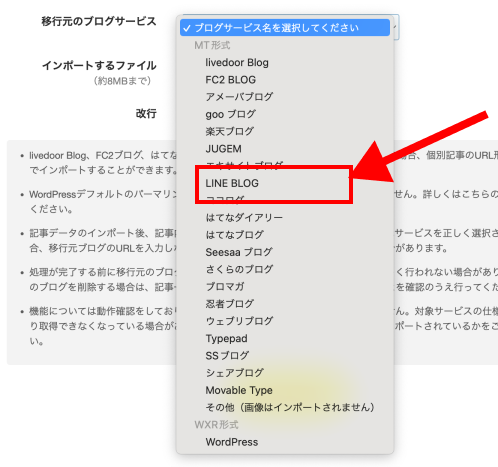Click the （約8MBまで）note text
The image size is (498, 467).
[122, 81]
